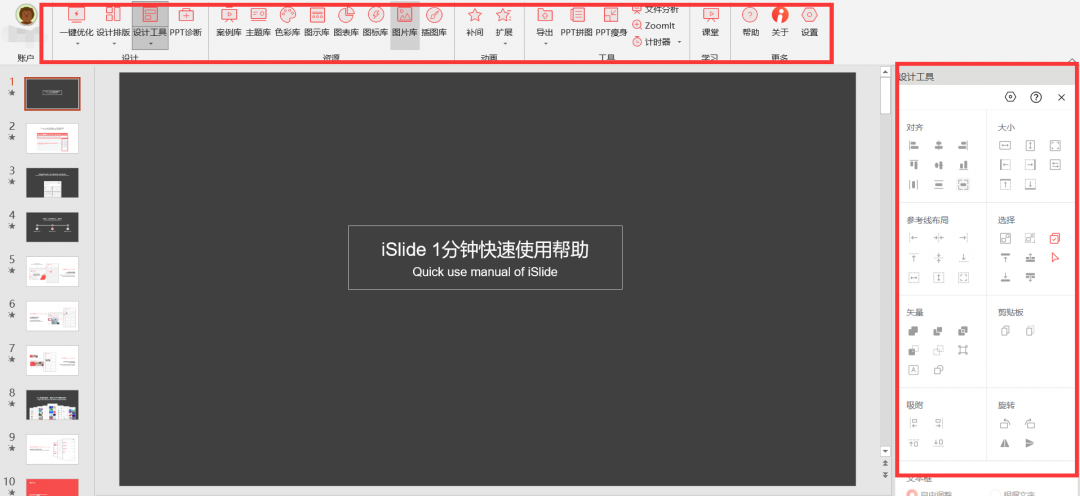Click distribute horizontally icon under 对齐
1080x496 pixels.
(914, 184)
